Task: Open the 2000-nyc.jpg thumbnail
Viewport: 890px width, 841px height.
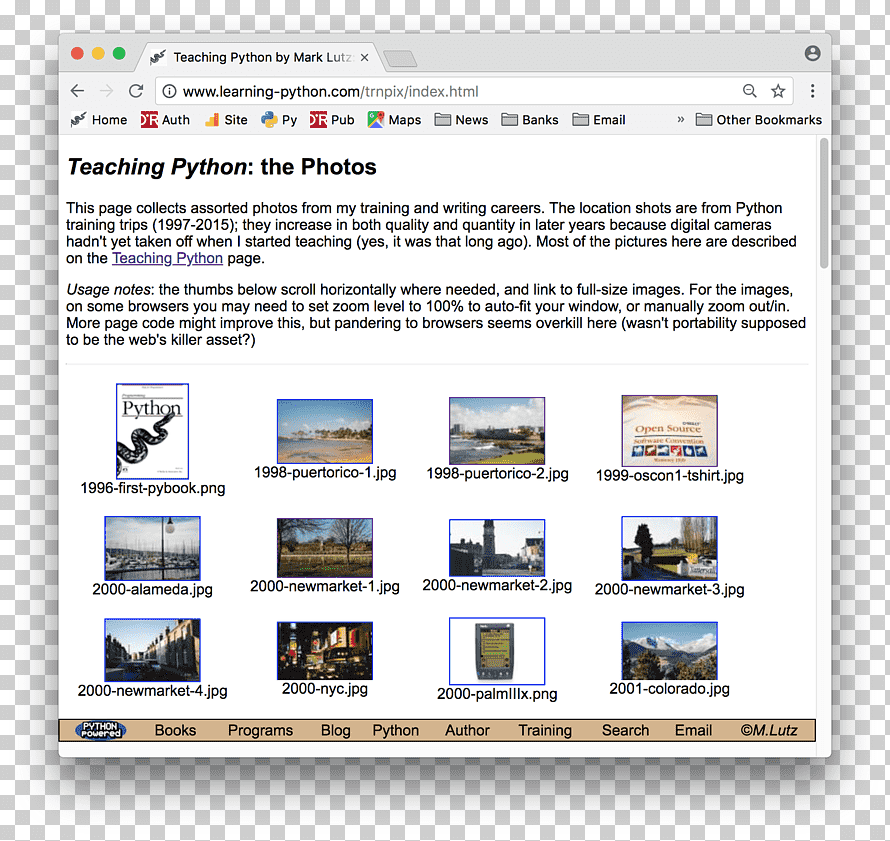Action: 325,650
